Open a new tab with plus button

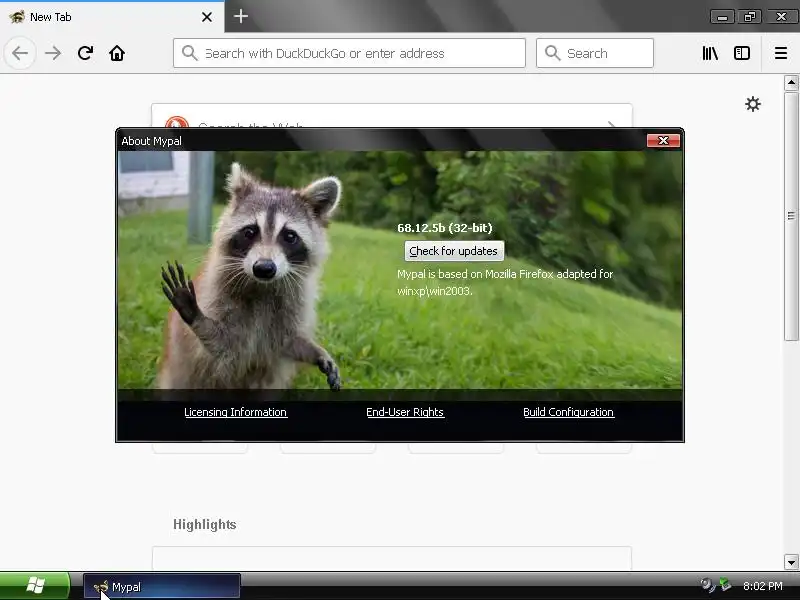coord(241,16)
